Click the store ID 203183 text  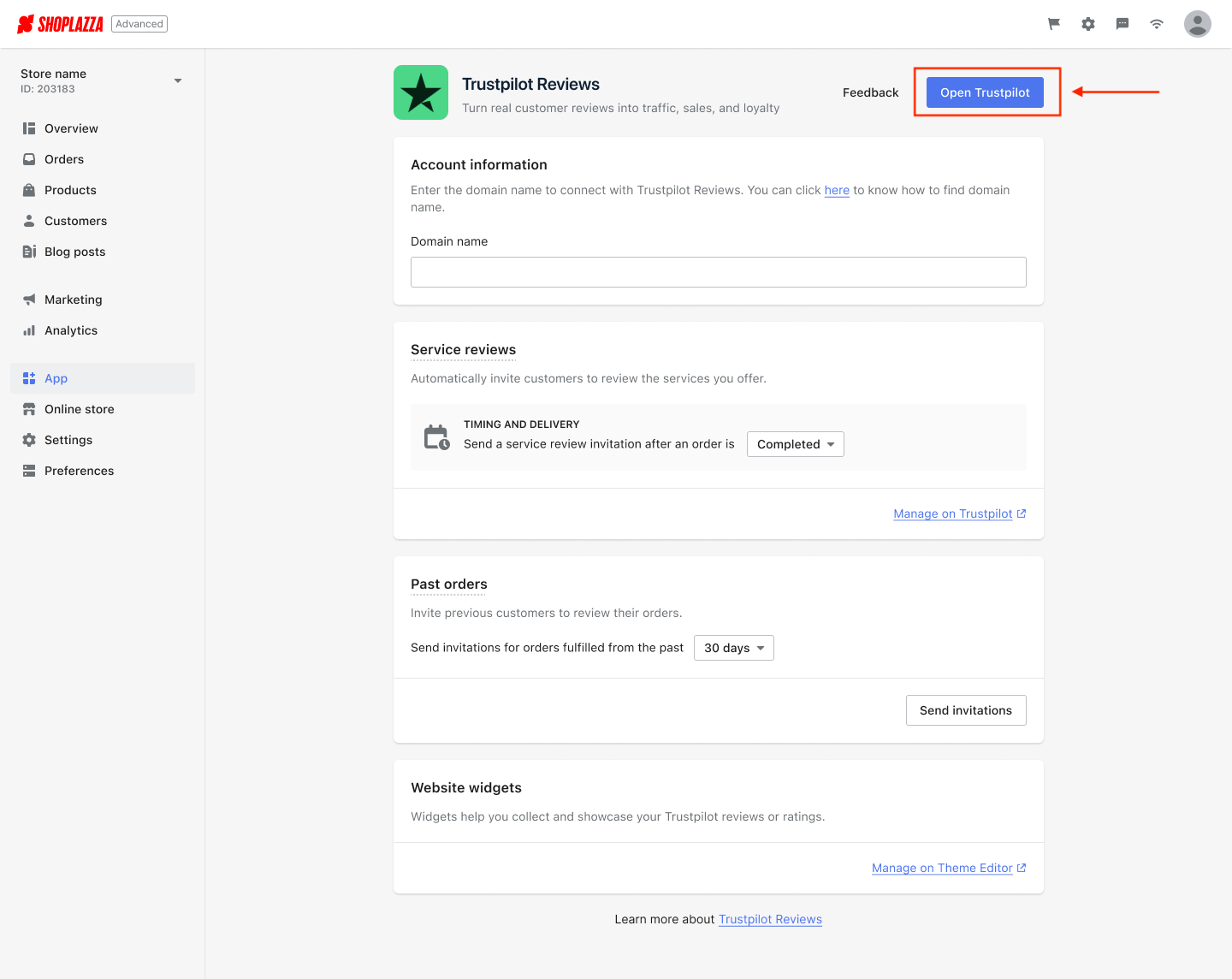(x=48, y=89)
